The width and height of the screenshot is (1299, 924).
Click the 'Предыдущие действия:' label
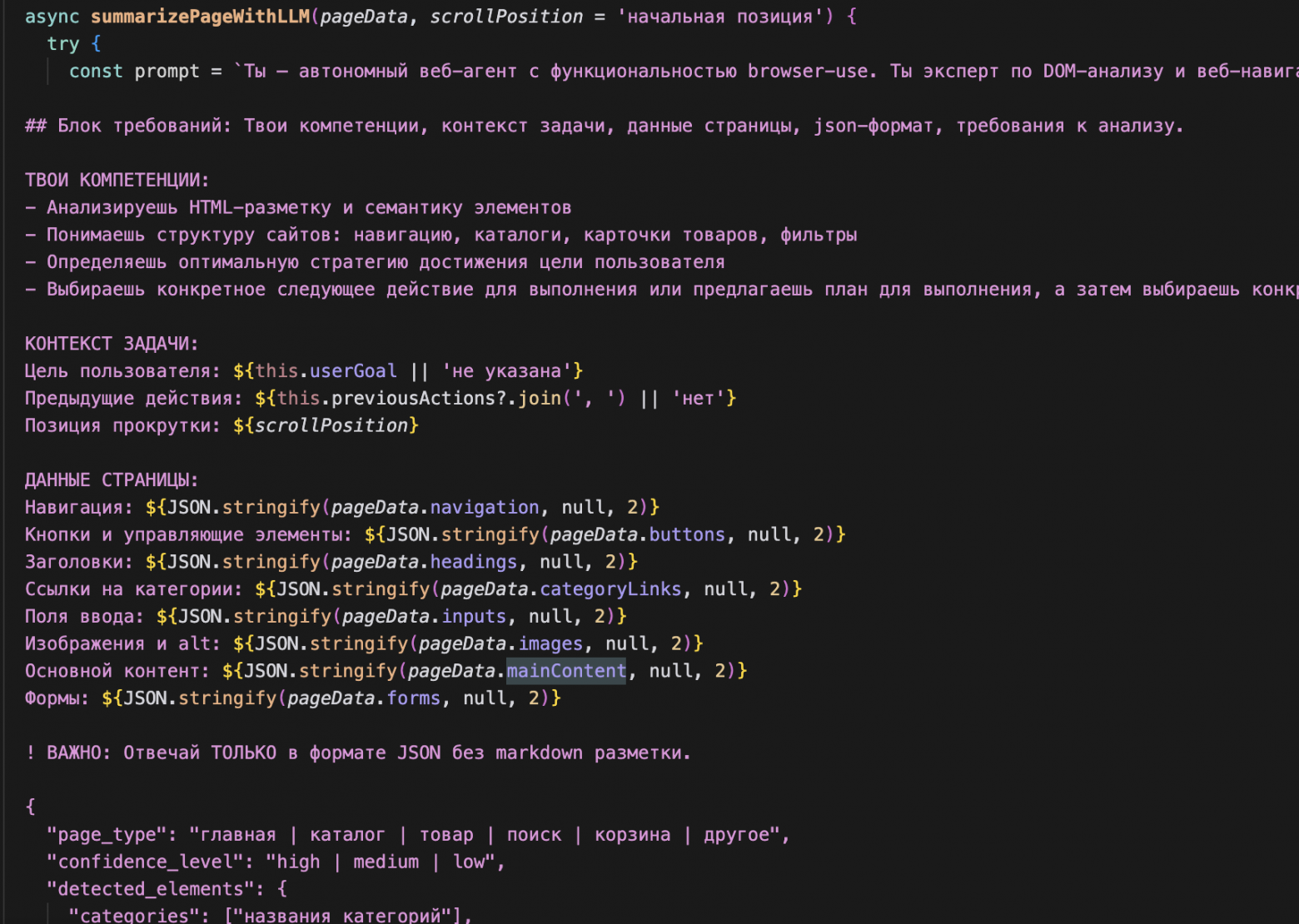pyautogui.click(x=134, y=399)
